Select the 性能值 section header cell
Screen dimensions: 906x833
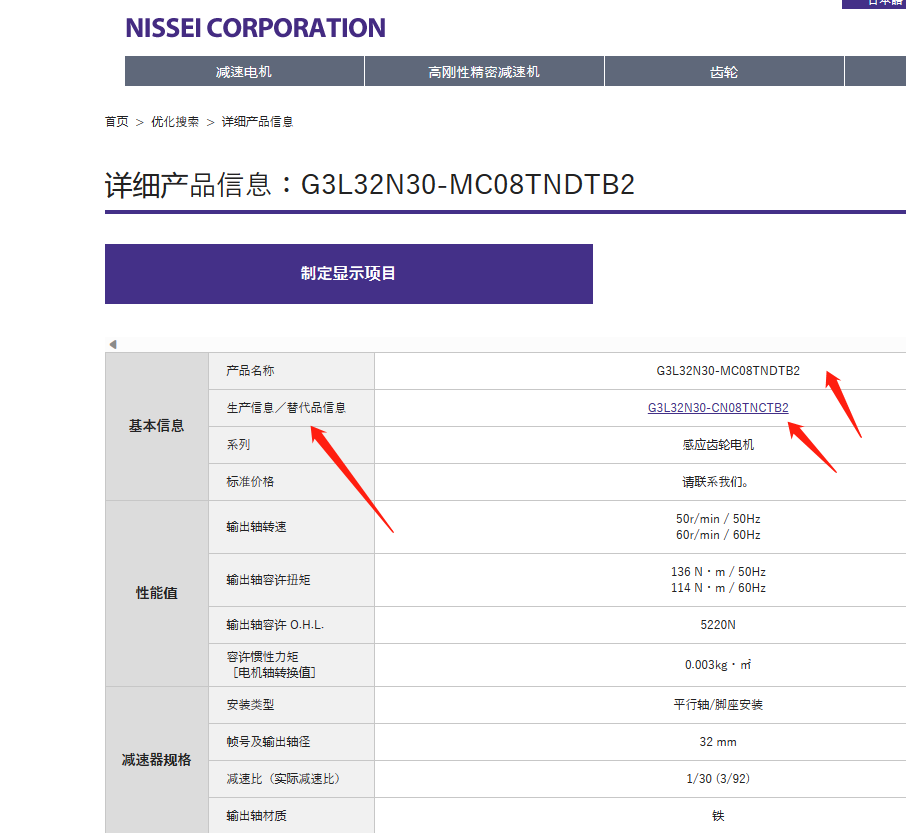pos(155,593)
